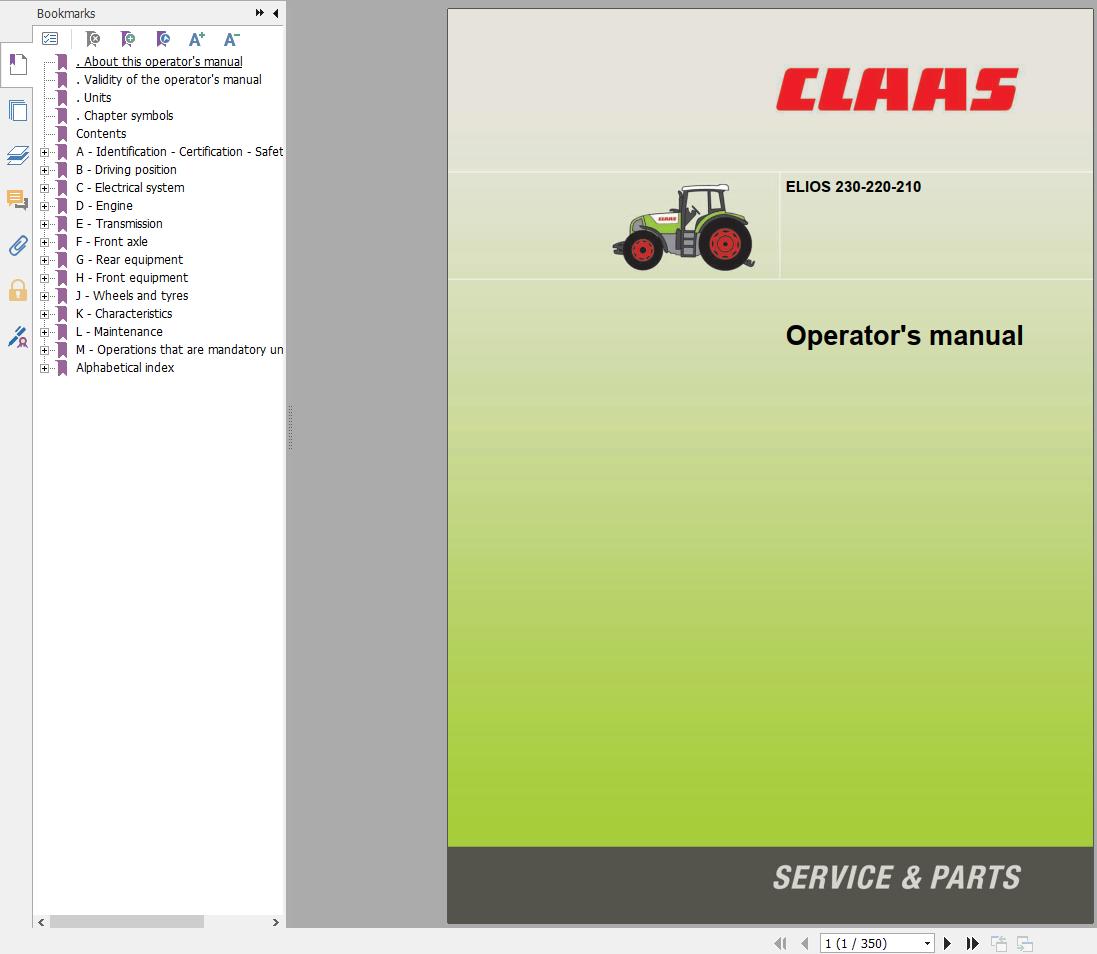1097x954 pixels.
Task: Select 'C - Electrical system' bookmark text
Action: 130,188
